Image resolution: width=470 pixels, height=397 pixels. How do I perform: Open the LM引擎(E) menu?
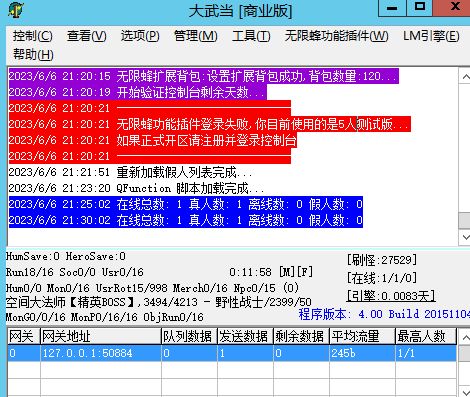(431, 36)
